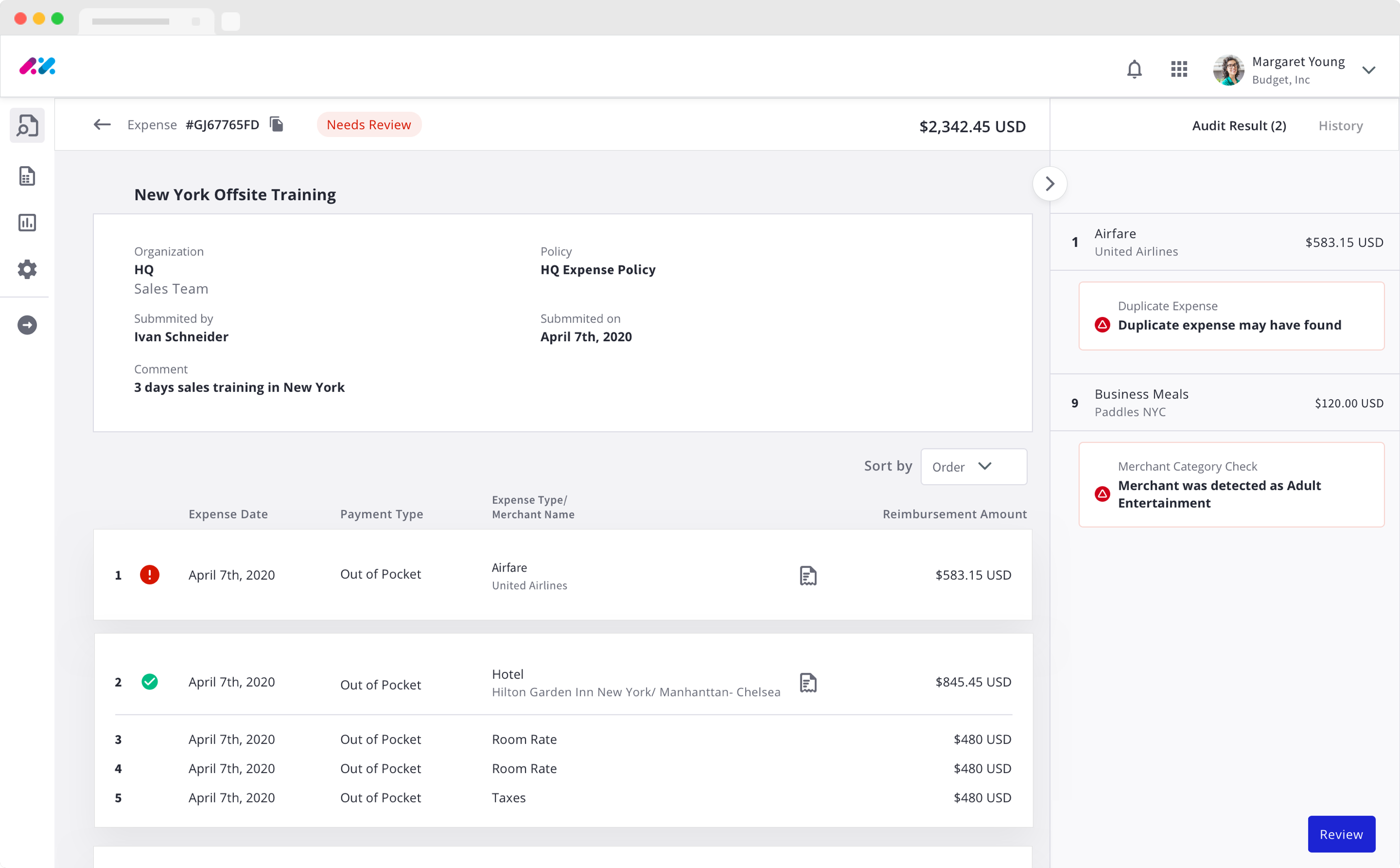Click the red alert icon on row 1
Viewport: 1400px width, 868px height.
(x=149, y=575)
